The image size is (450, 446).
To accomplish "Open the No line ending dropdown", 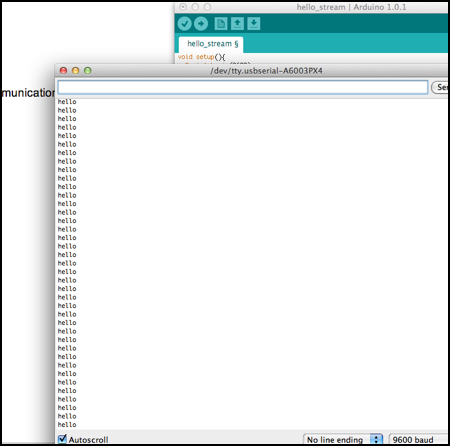I will tap(343, 439).
